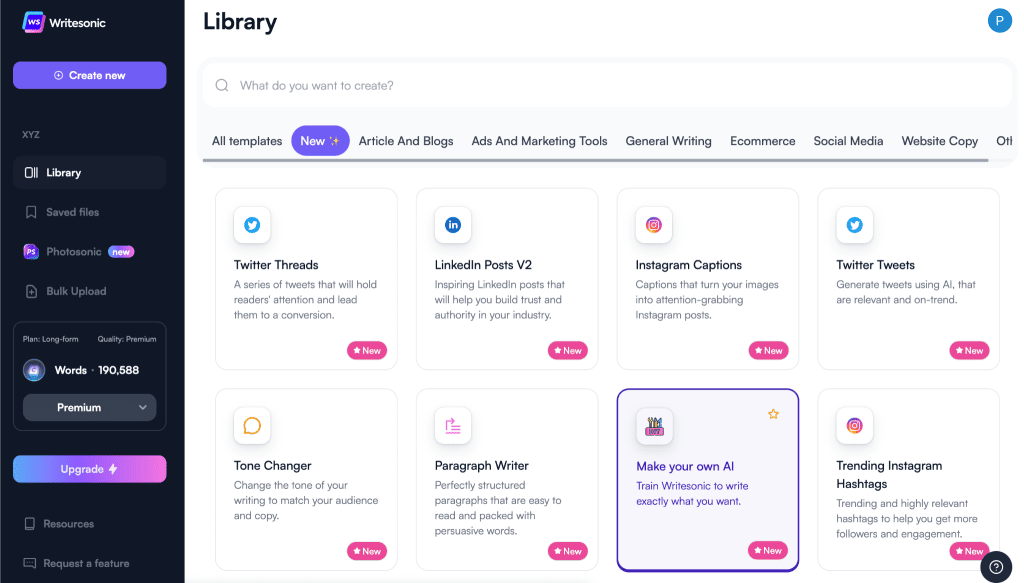
Task: Click the LinkedIn Posts V2 icon
Action: click(x=453, y=225)
